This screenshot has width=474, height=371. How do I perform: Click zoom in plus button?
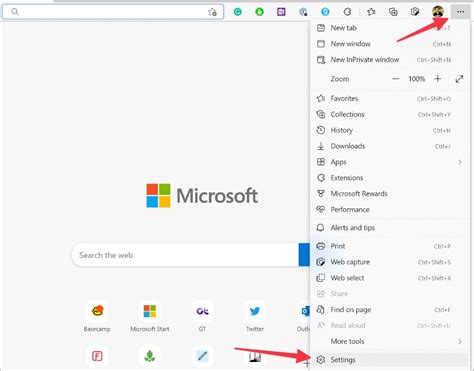(438, 79)
